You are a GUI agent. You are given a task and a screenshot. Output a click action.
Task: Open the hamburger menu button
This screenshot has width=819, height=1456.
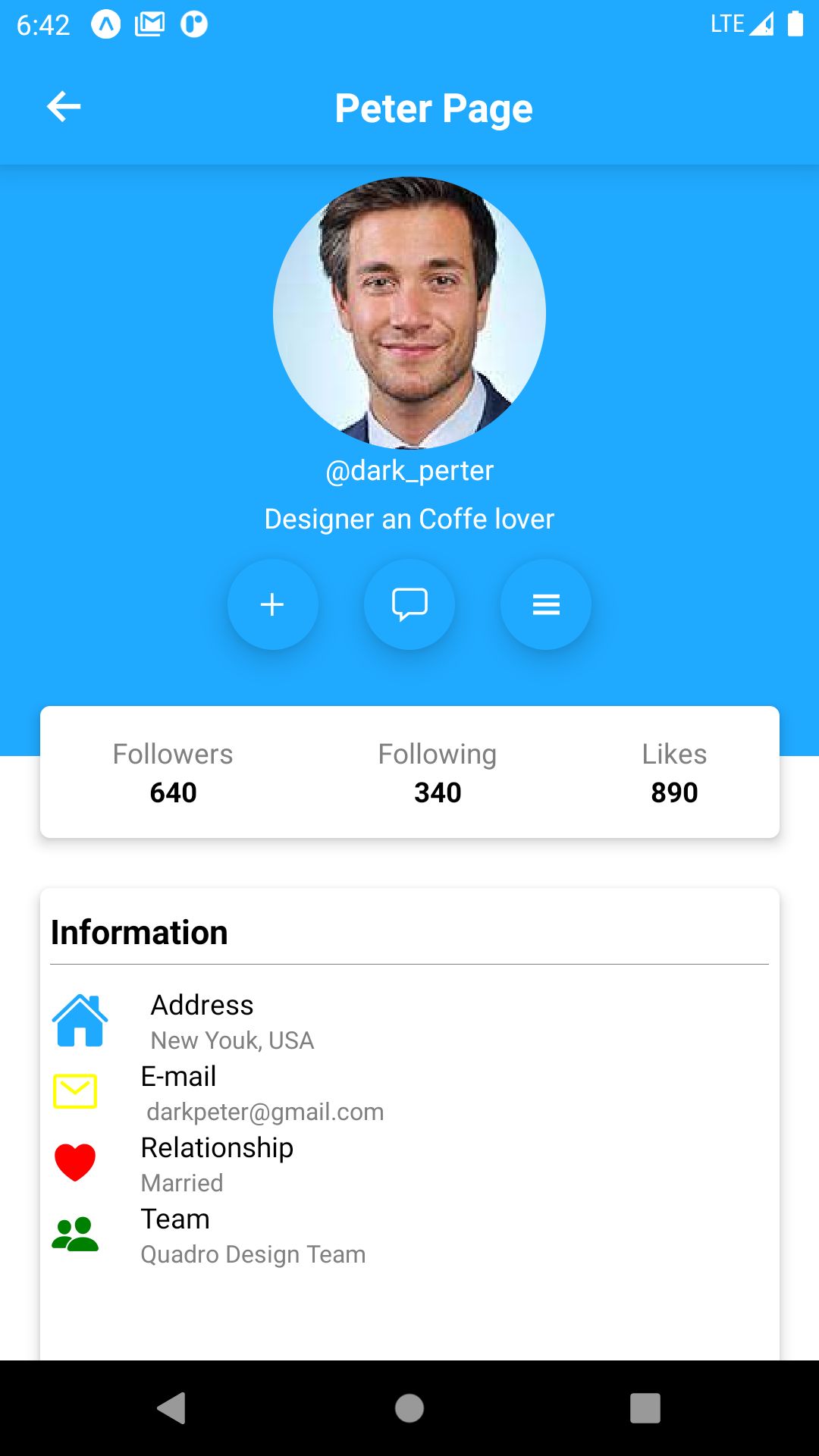click(546, 604)
